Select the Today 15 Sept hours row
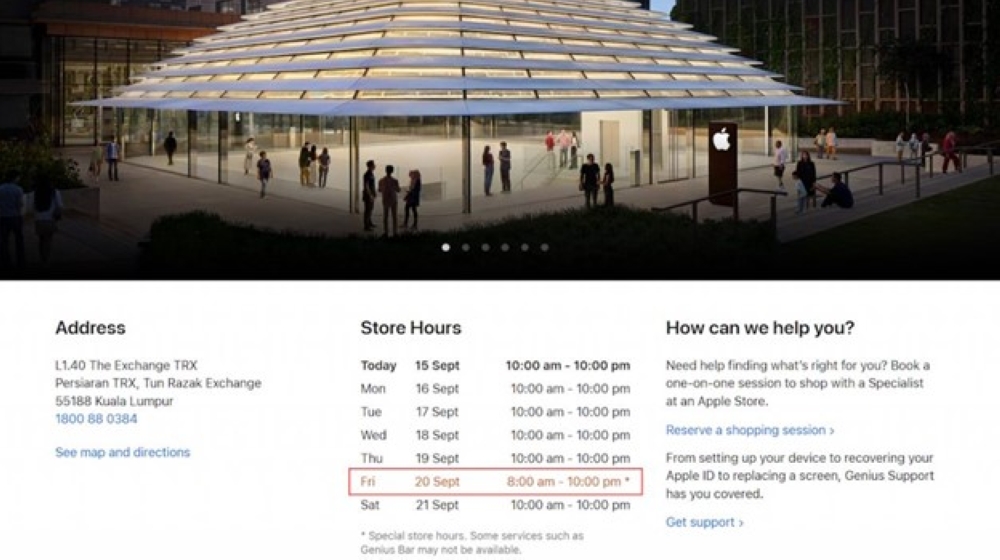This screenshot has height=560, width=1000. [495, 366]
